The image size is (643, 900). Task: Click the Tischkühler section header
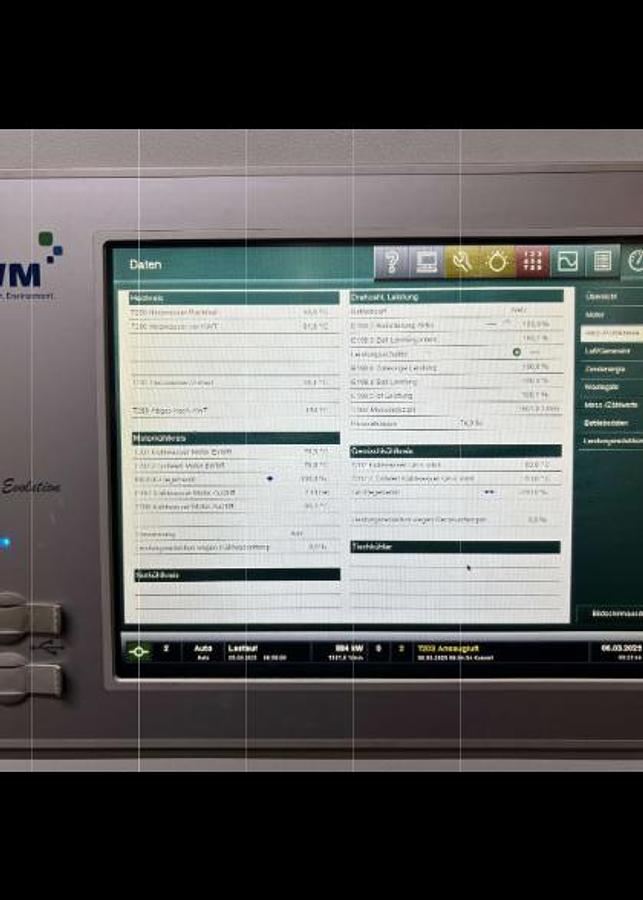coord(455,547)
